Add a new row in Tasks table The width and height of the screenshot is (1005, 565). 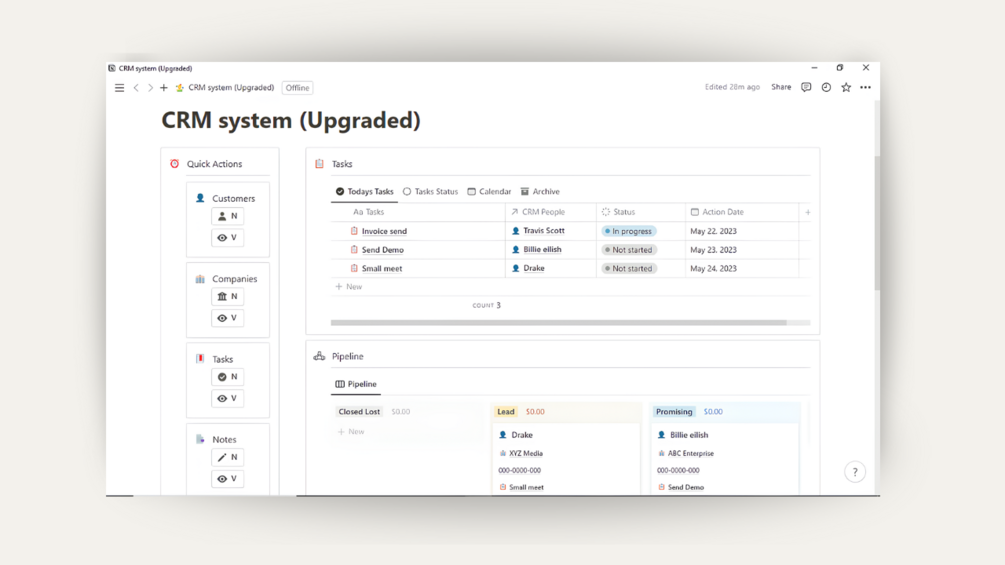349,287
